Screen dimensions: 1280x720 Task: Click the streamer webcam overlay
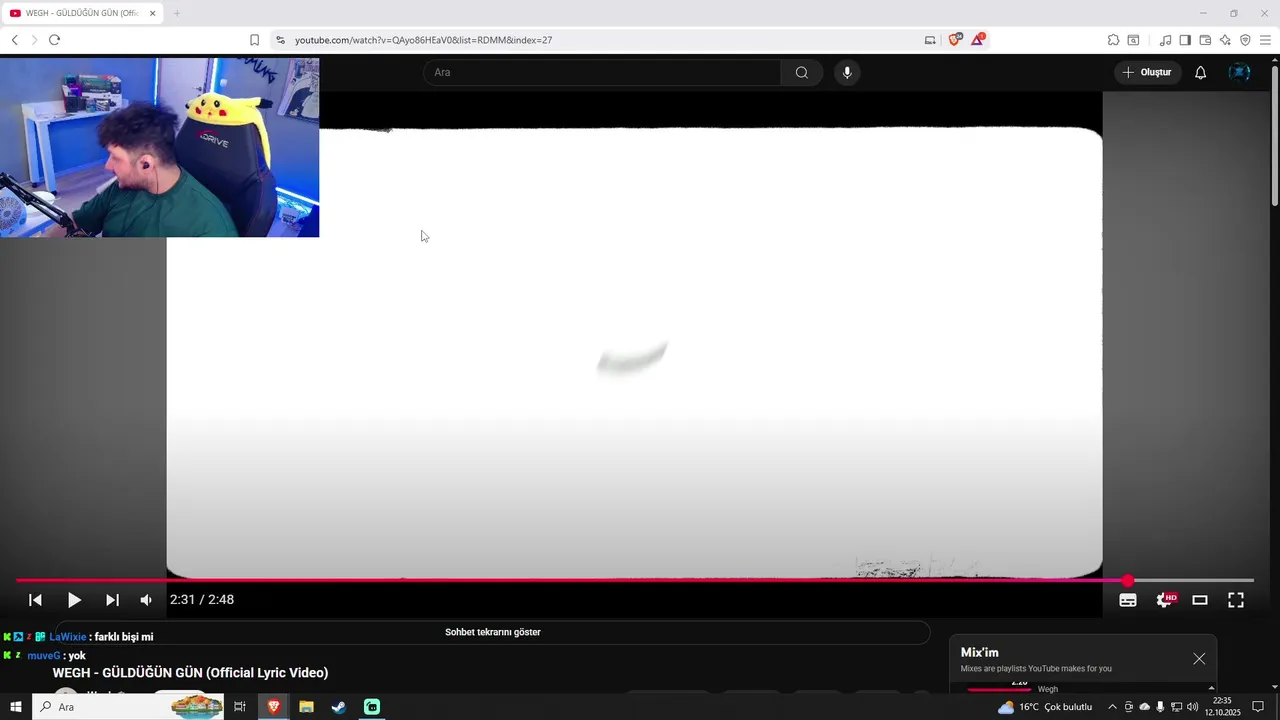(159, 147)
